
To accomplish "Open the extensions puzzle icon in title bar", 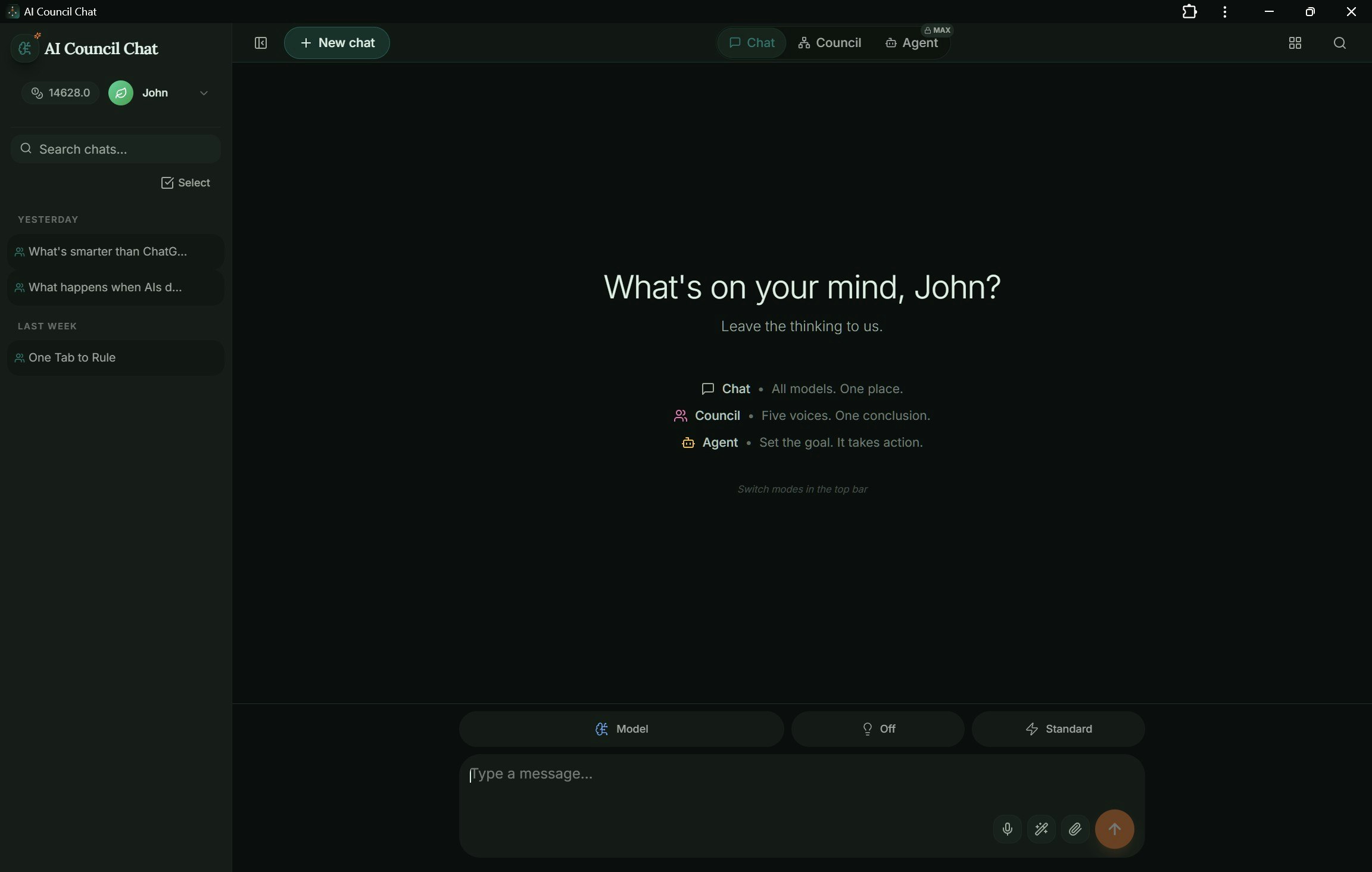I will [x=1189, y=11].
